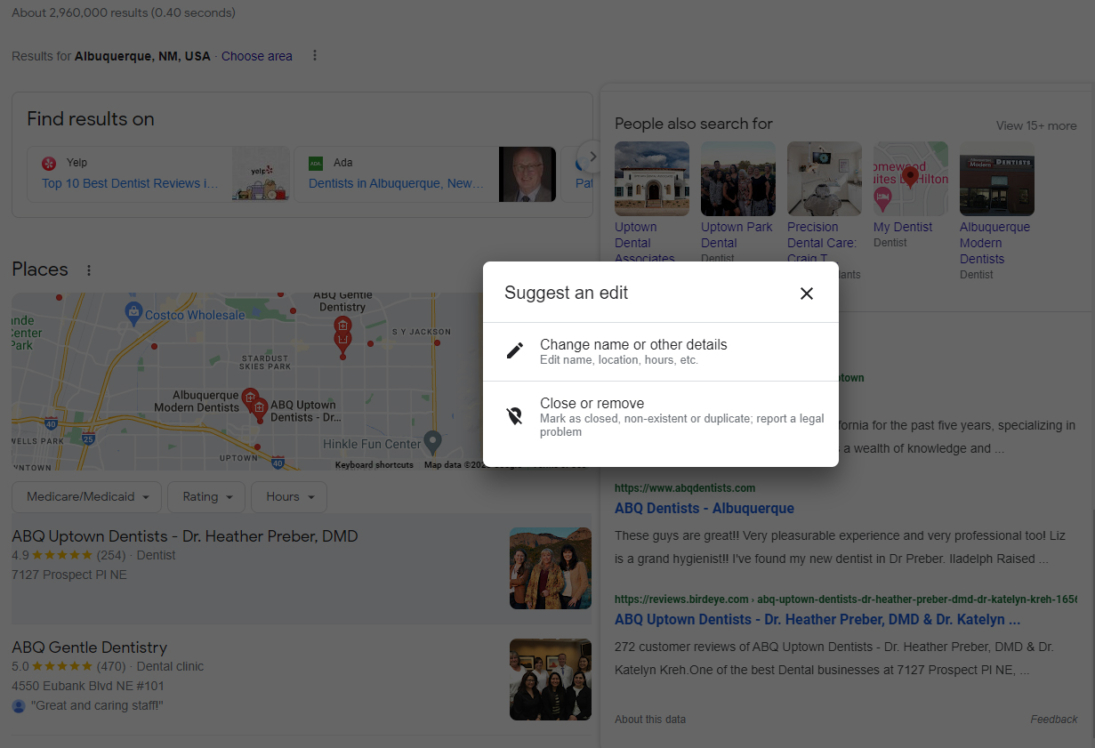Click the pencil icon to change name details
This screenshot has width=1095, height=748.
click(x=515, y=351)
